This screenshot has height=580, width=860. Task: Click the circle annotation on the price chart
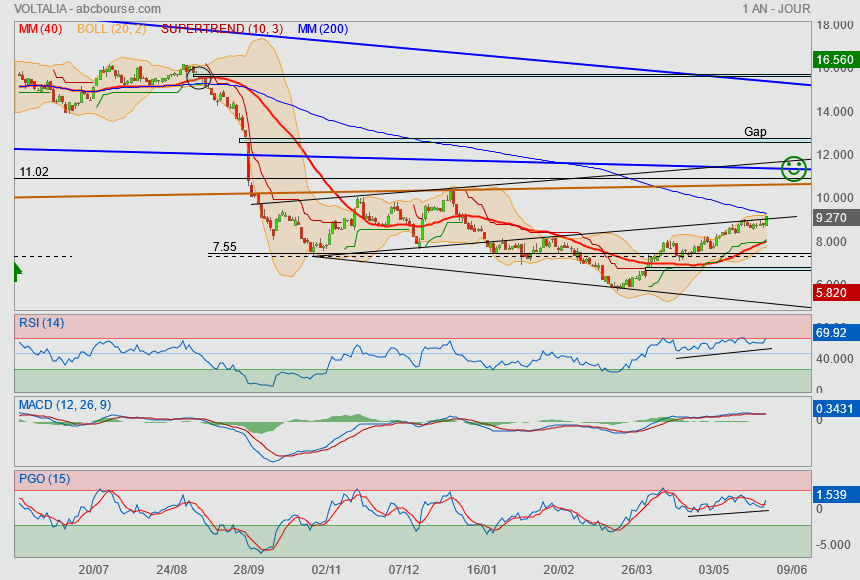coord(199,77)
